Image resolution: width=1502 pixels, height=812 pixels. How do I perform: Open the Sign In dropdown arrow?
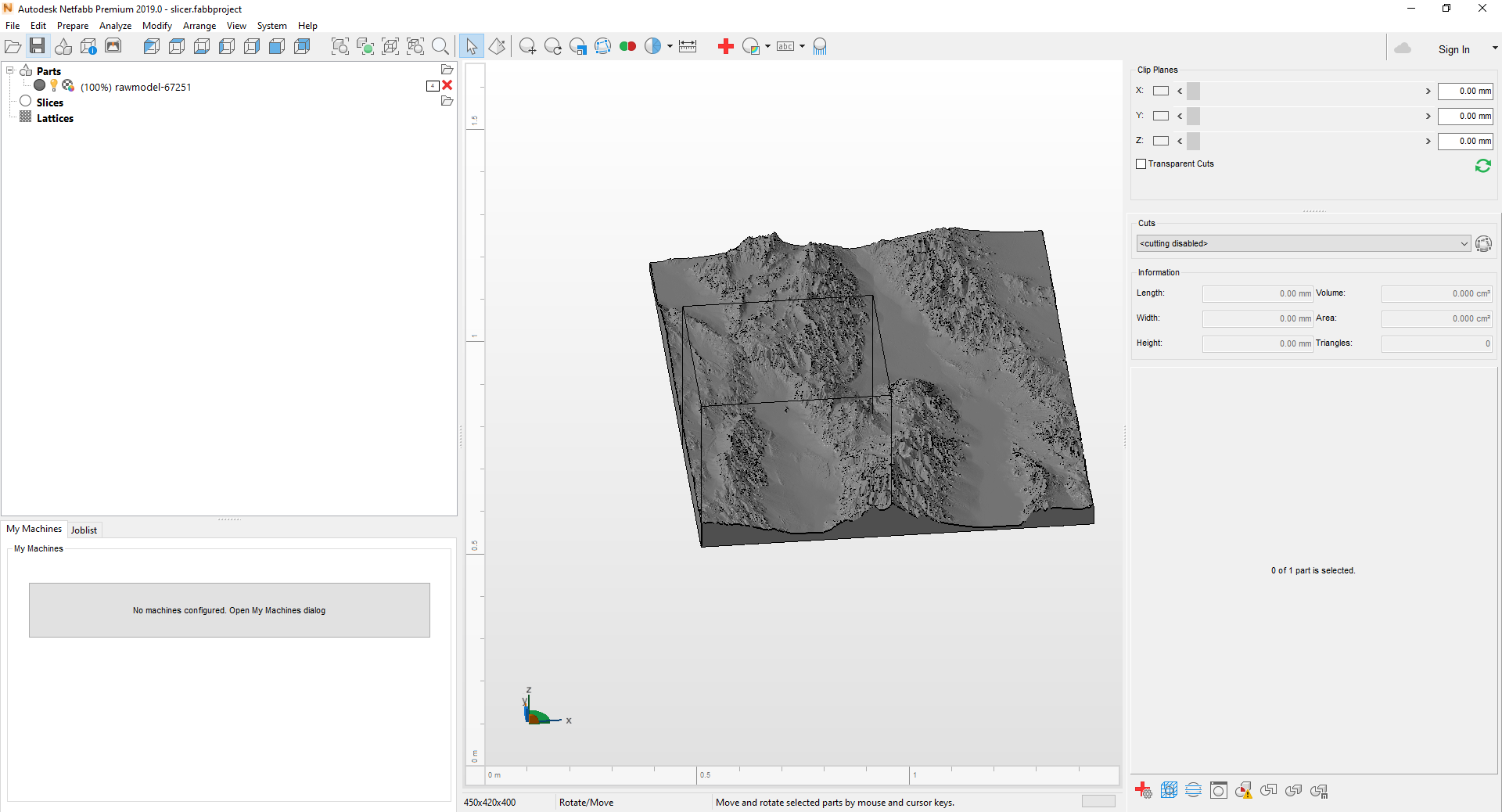click(x=1495, y=49)
